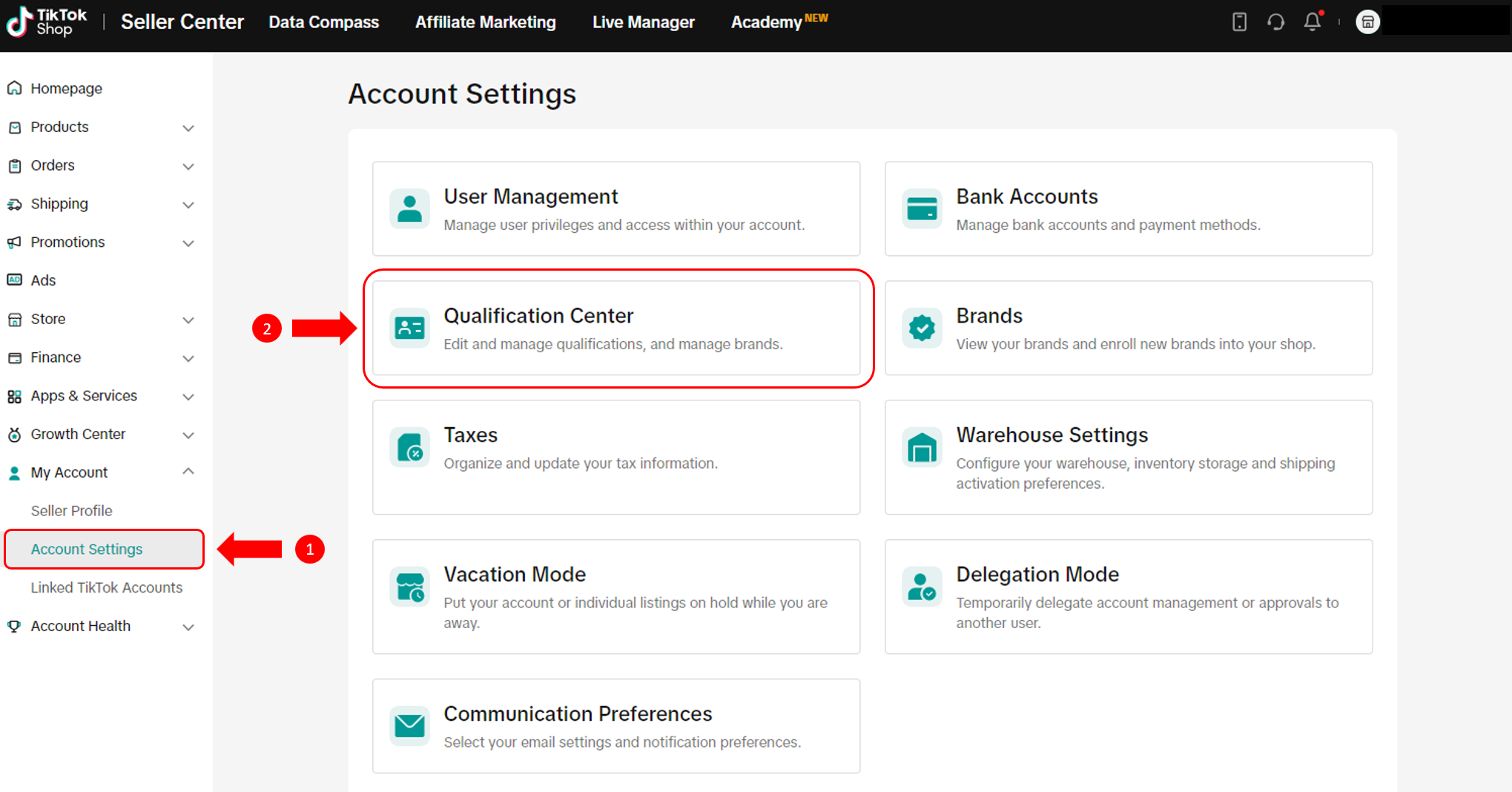This screenshot has height=792, width=1512.
Task: Click the Warehouse Settings building icon
Action: click(x=922, y=448)
